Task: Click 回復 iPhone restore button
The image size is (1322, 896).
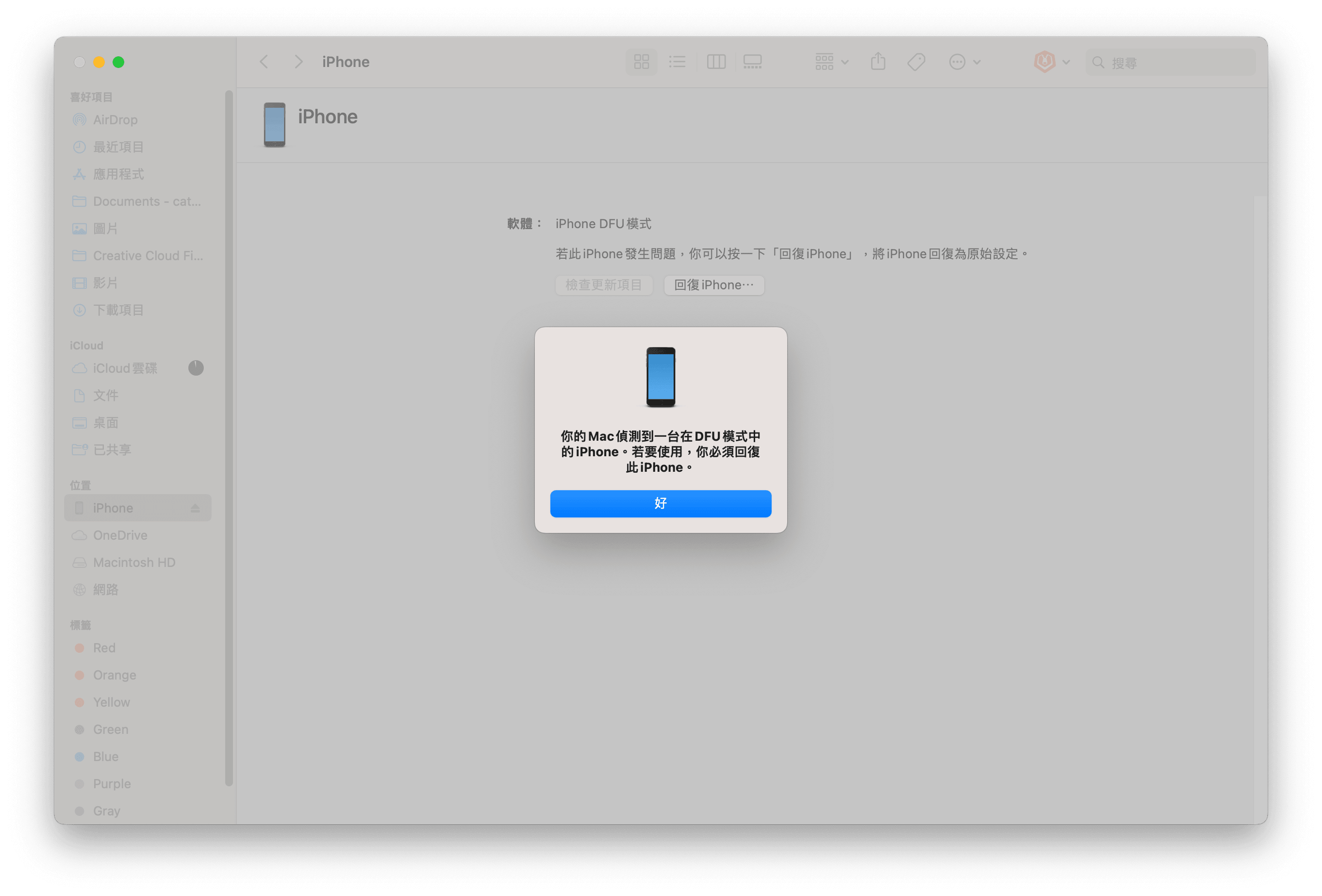Action: 714,285
